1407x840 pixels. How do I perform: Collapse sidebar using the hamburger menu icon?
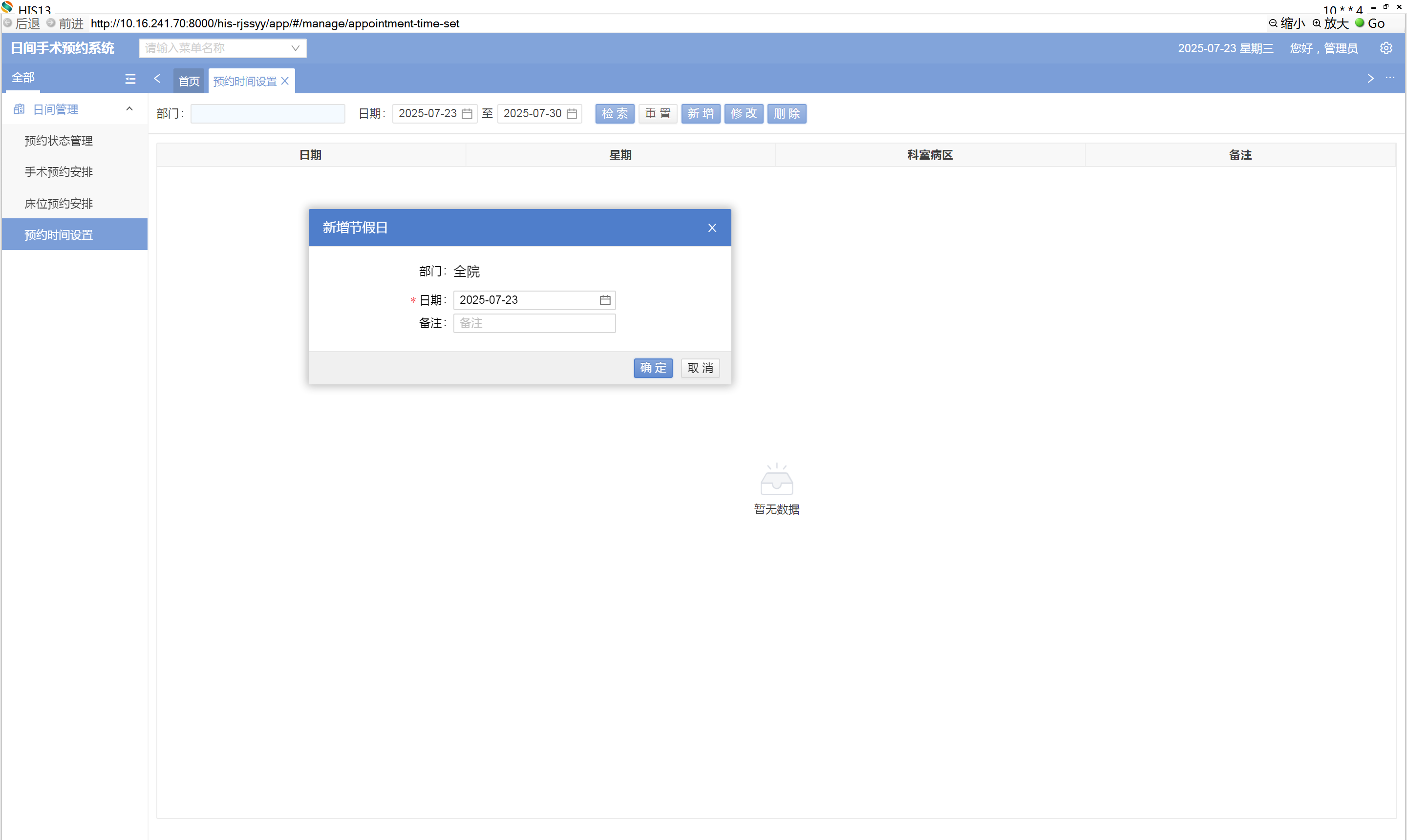tap(130, 79)
